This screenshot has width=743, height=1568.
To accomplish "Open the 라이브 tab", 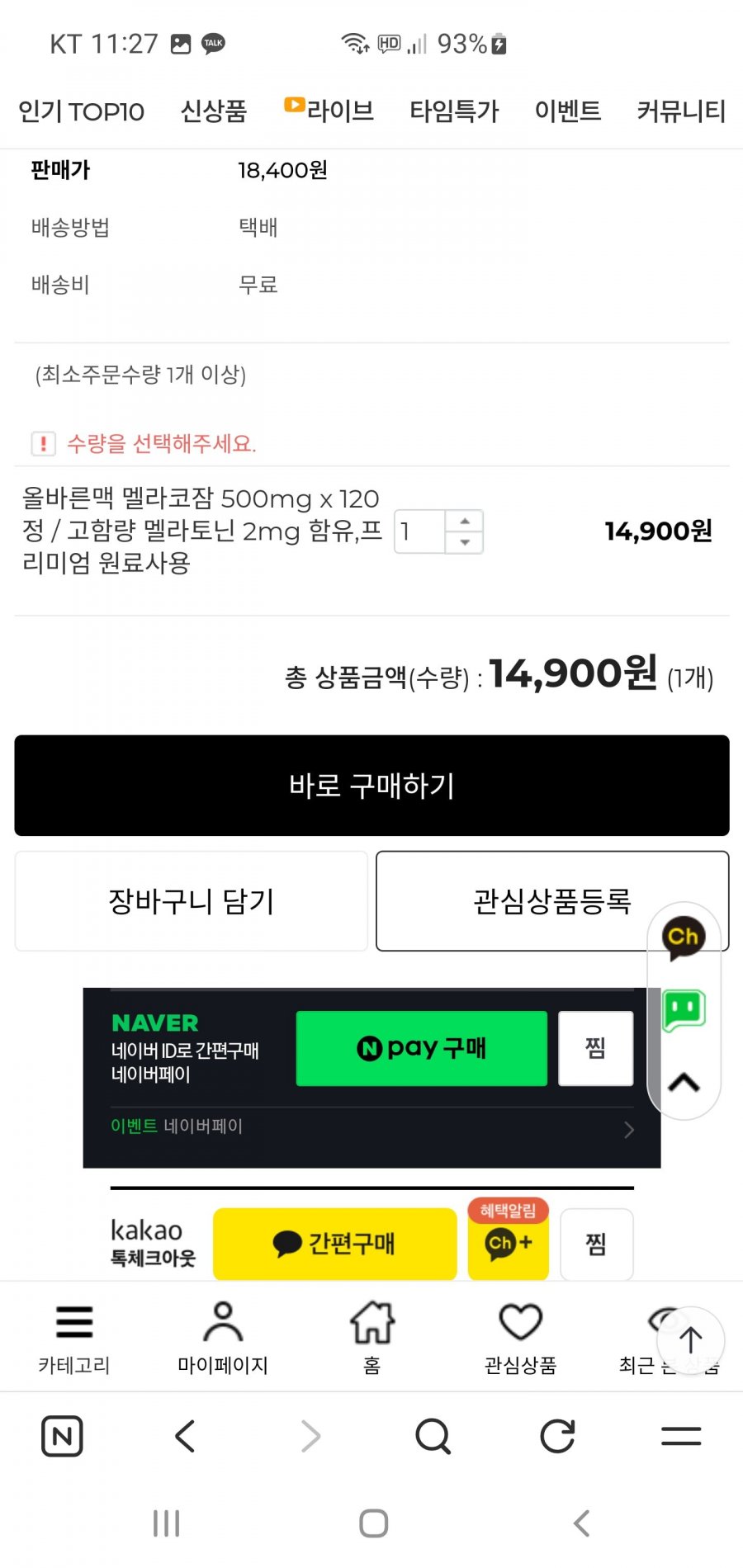I will click(329, 110).
